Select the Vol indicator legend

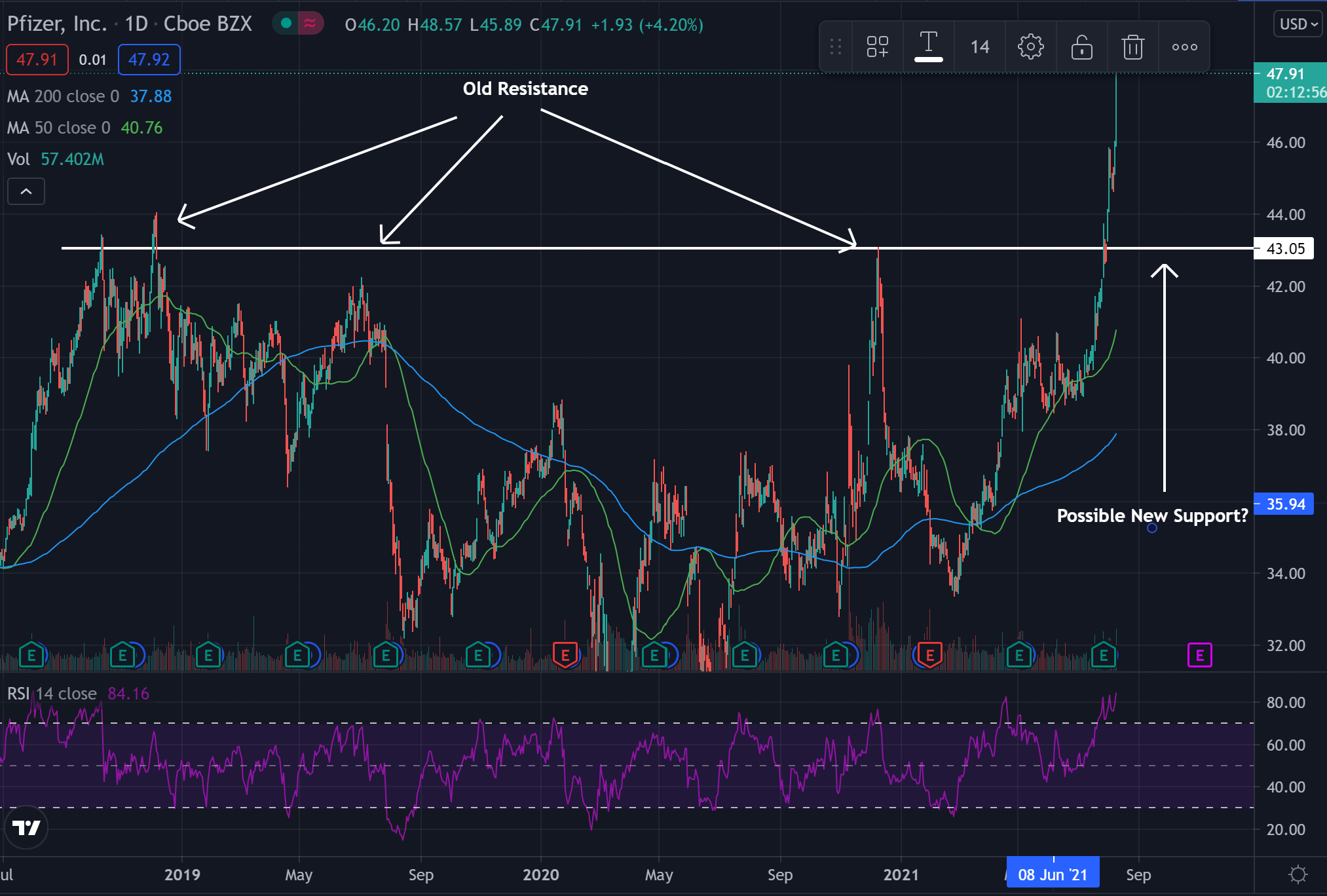pyautogui.click(x=56, y=159)
